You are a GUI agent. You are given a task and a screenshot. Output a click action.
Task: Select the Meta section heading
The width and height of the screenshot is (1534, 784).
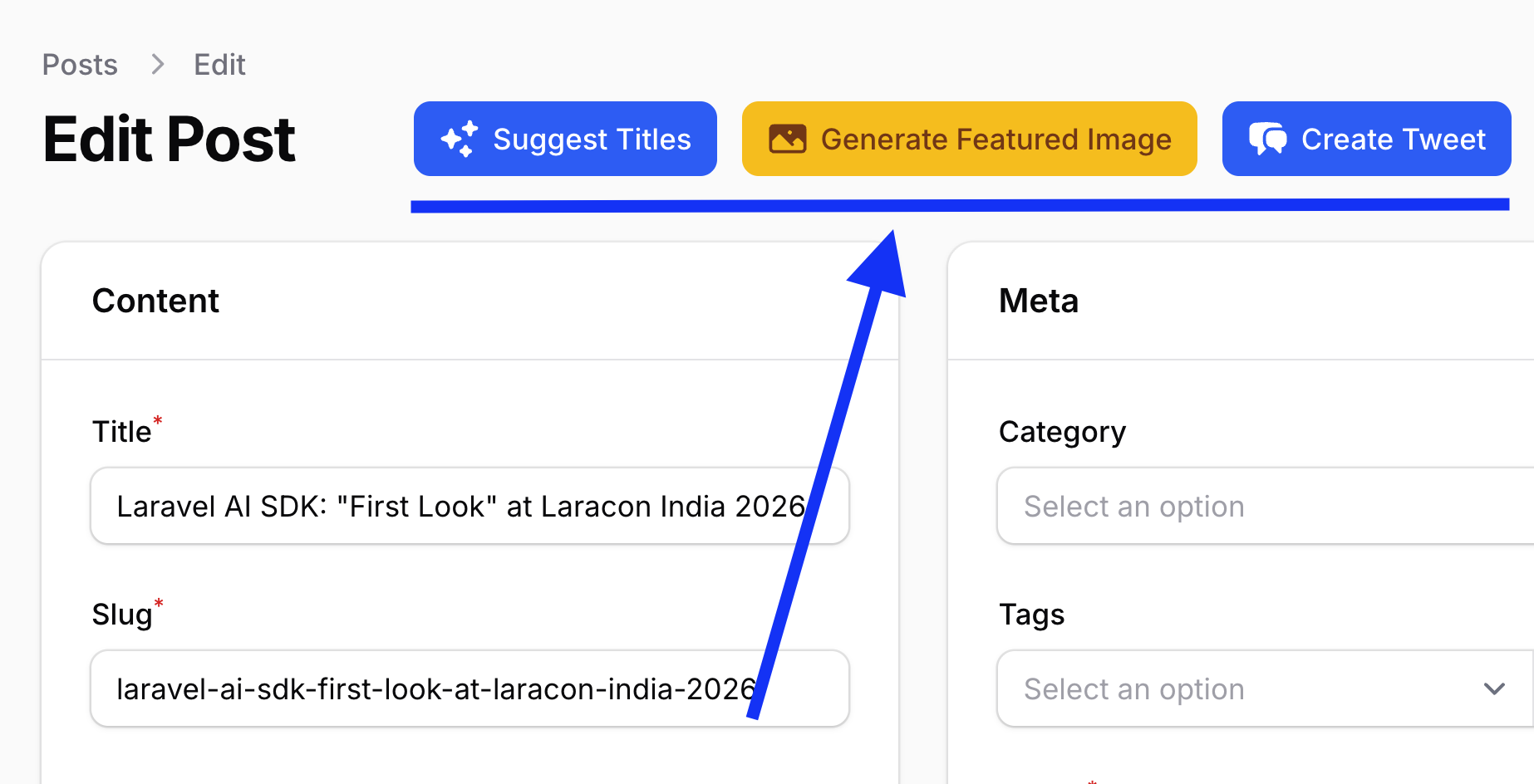(x=1039, y=301)
